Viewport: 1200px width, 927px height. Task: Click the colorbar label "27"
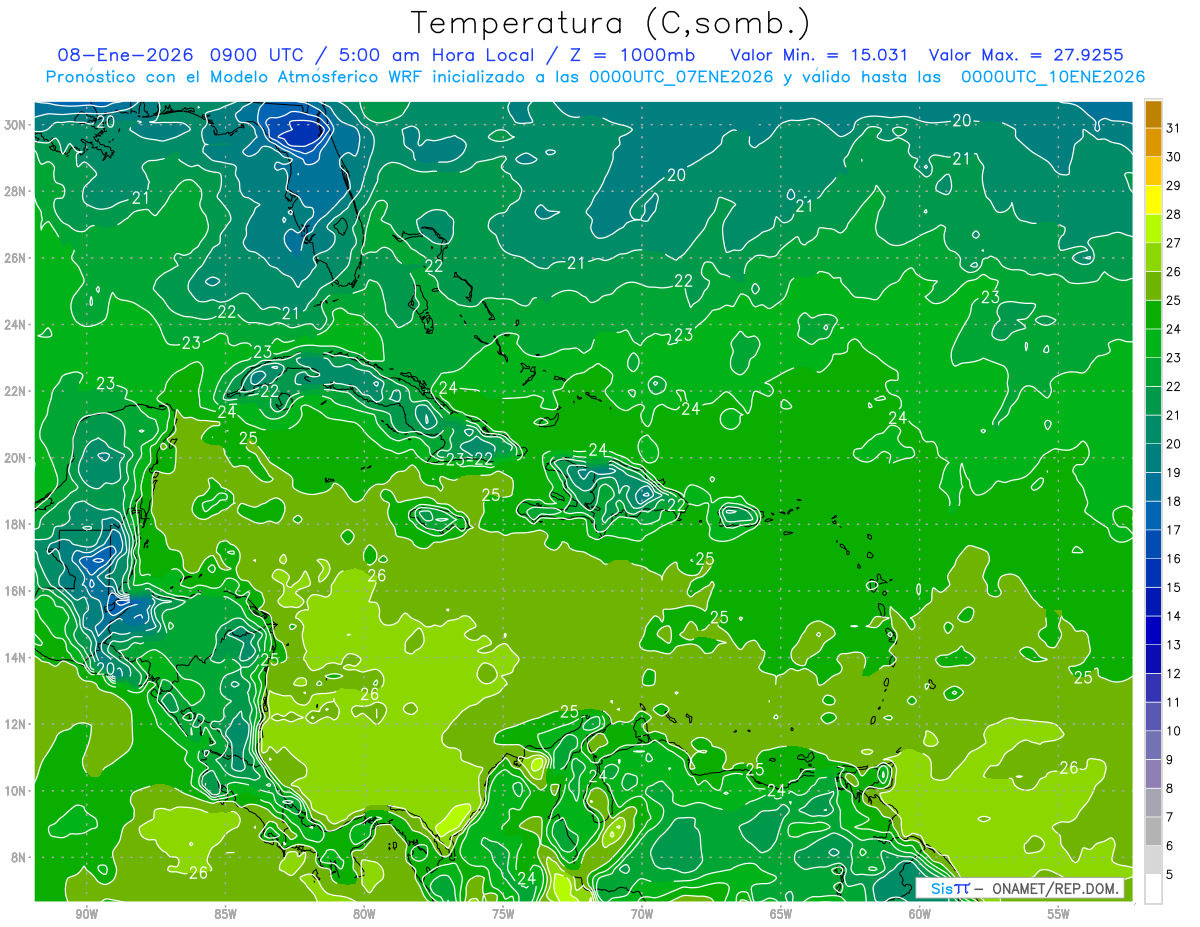[1173, 243]
